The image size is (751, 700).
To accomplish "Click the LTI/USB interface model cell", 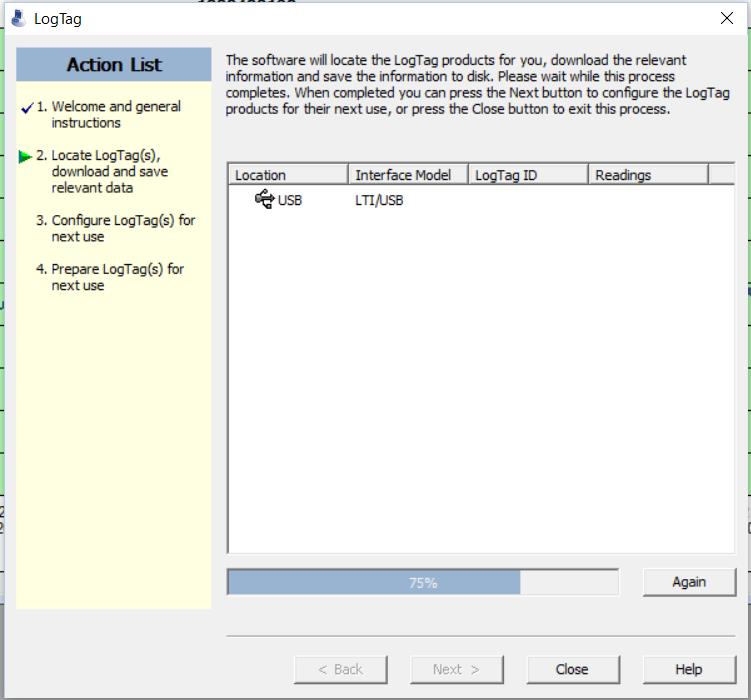I will (x=379, y=200).
